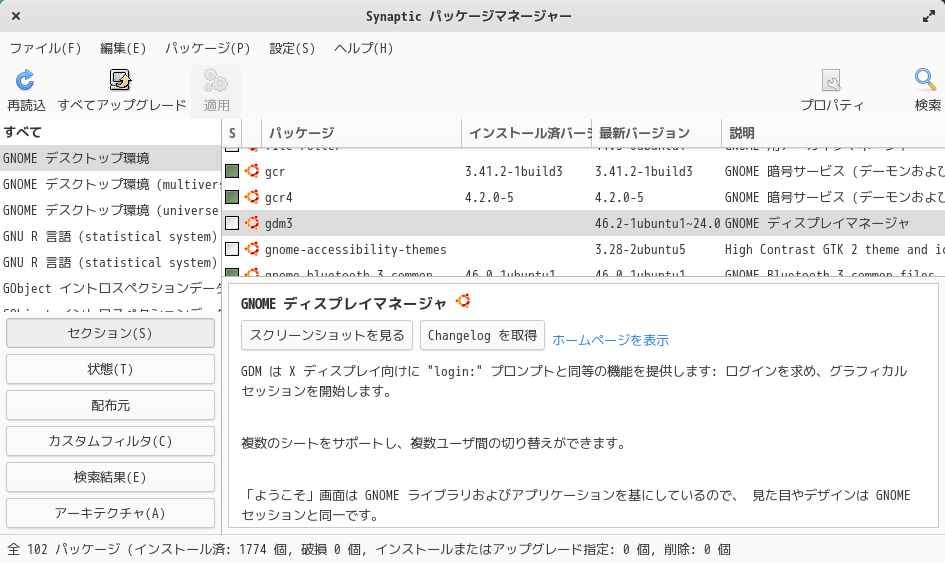The image size is (945, 563).
Task: Click the すべてアップグレード toolbar icon
Action: click(121, 81)
